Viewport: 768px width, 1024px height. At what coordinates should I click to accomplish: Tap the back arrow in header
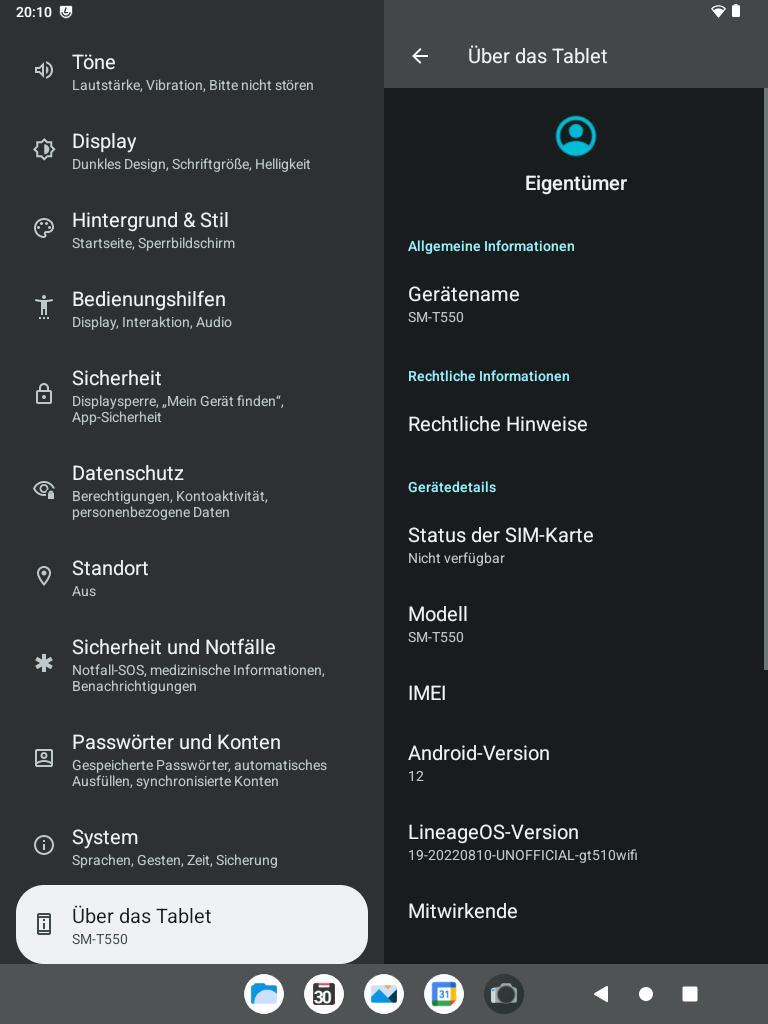pos(420,56)
